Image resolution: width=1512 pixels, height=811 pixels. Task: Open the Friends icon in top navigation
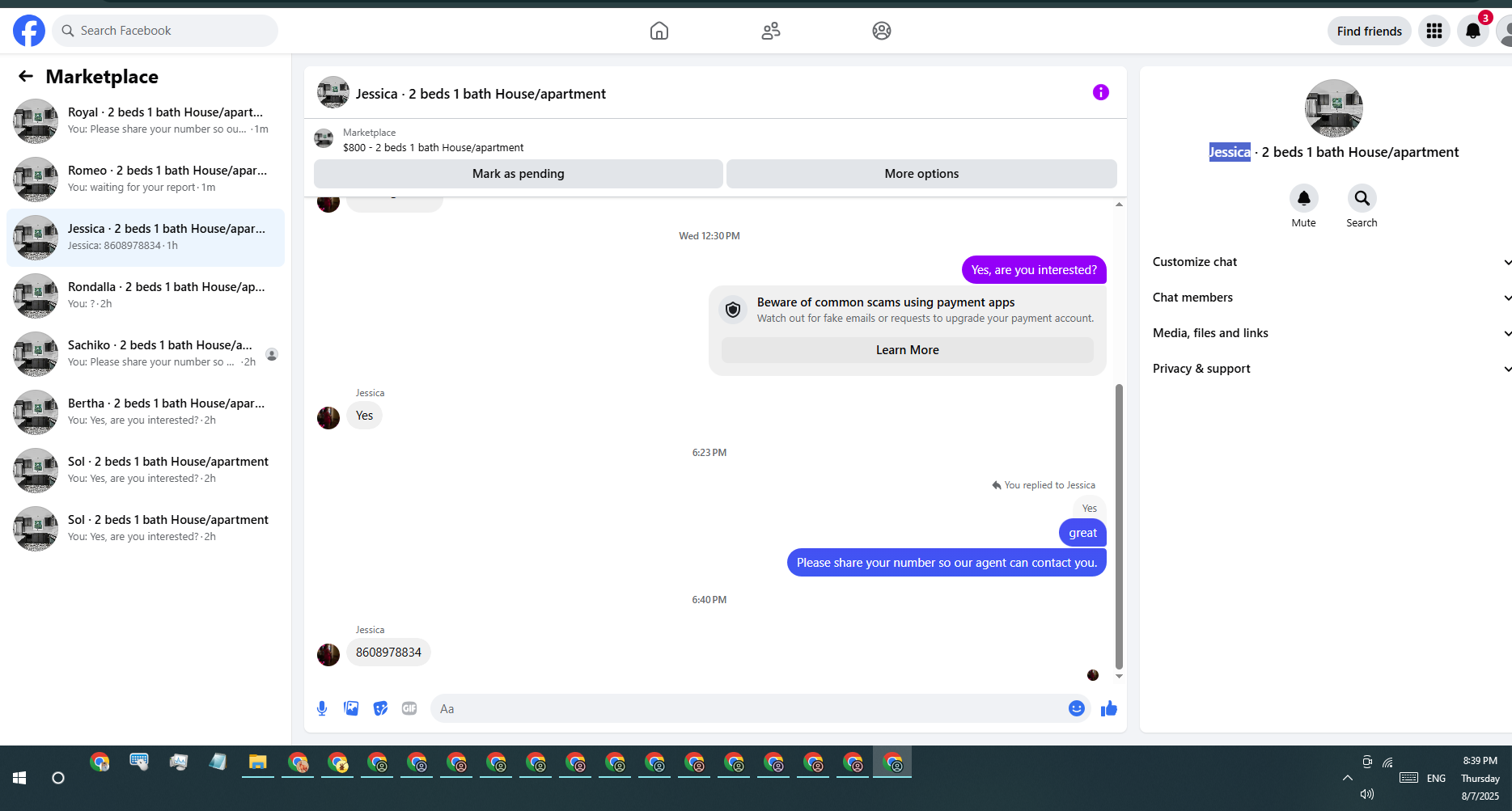point(771,31)
